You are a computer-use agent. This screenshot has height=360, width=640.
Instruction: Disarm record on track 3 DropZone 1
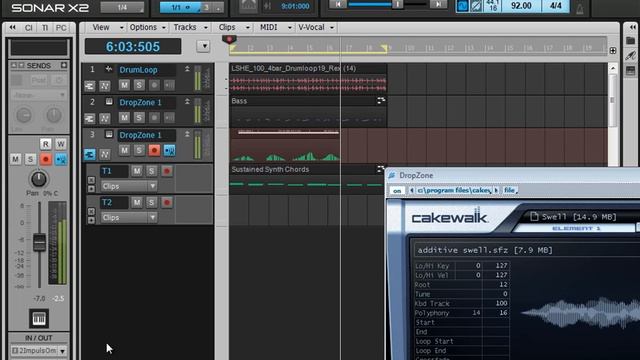point(154,150)
